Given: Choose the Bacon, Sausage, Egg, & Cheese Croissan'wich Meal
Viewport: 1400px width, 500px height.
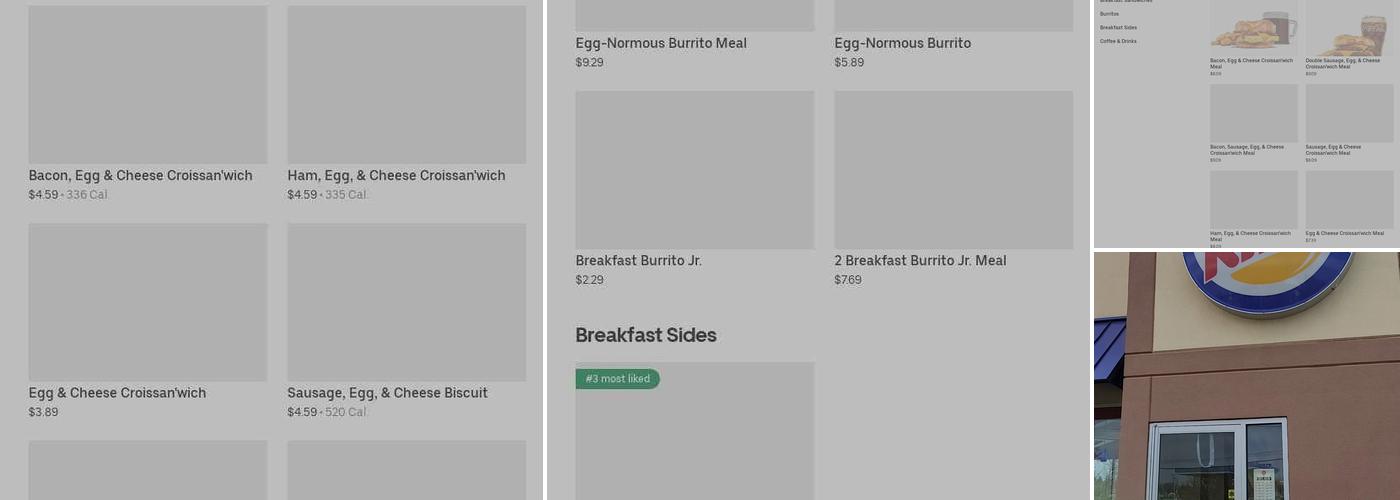Looking at the screenshot, I should 1253,113.
